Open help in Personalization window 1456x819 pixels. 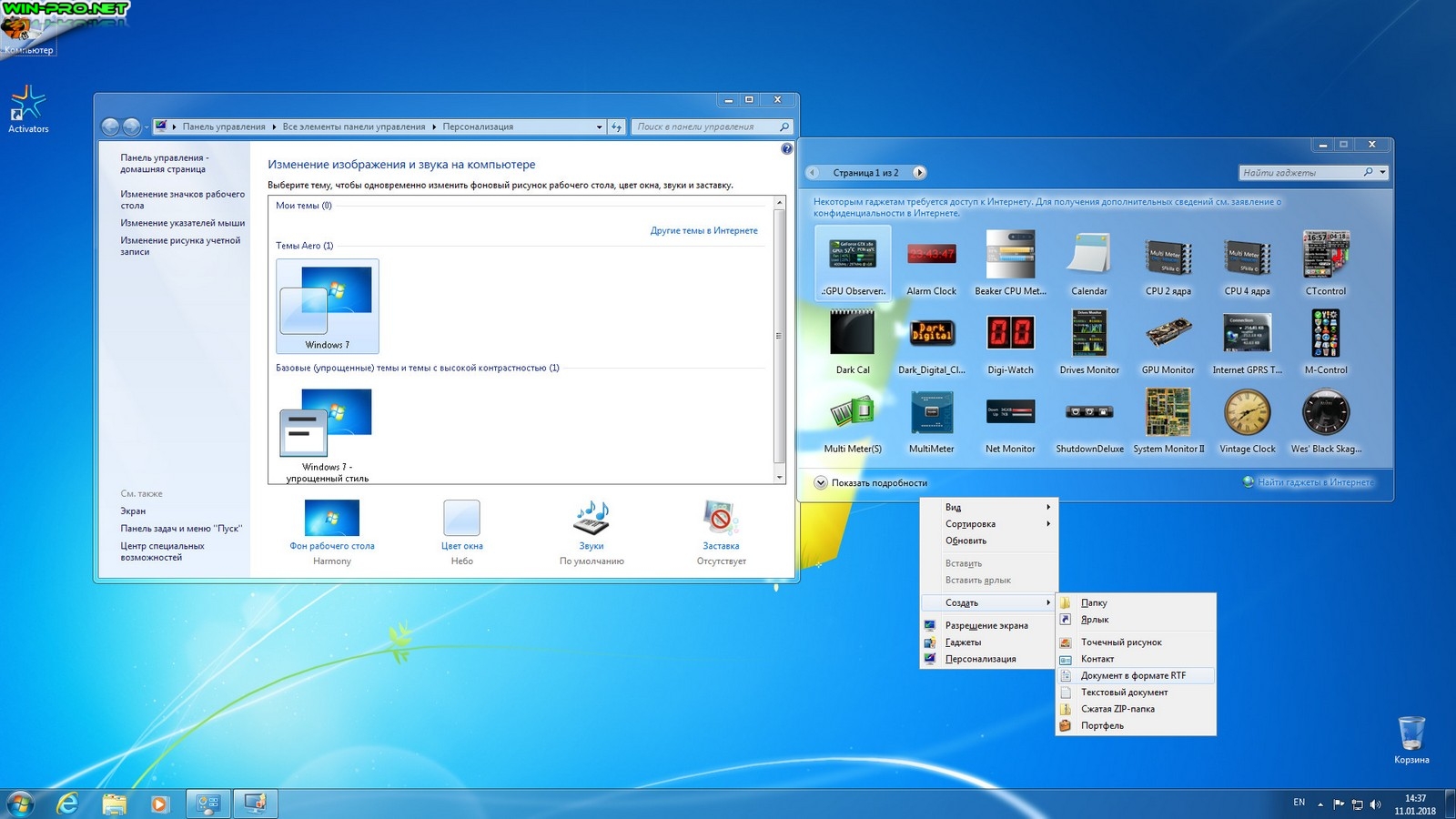point(787,148)
